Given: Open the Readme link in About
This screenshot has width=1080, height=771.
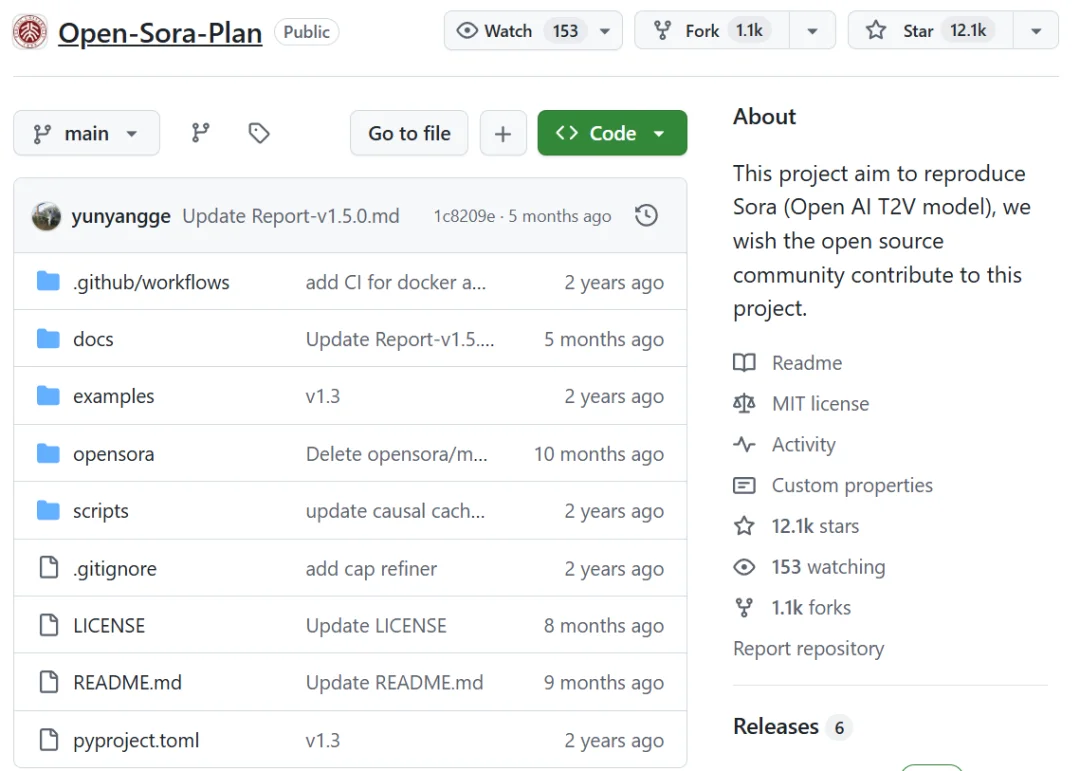Looking at the screenshot, I should click(x=806, y=363).
